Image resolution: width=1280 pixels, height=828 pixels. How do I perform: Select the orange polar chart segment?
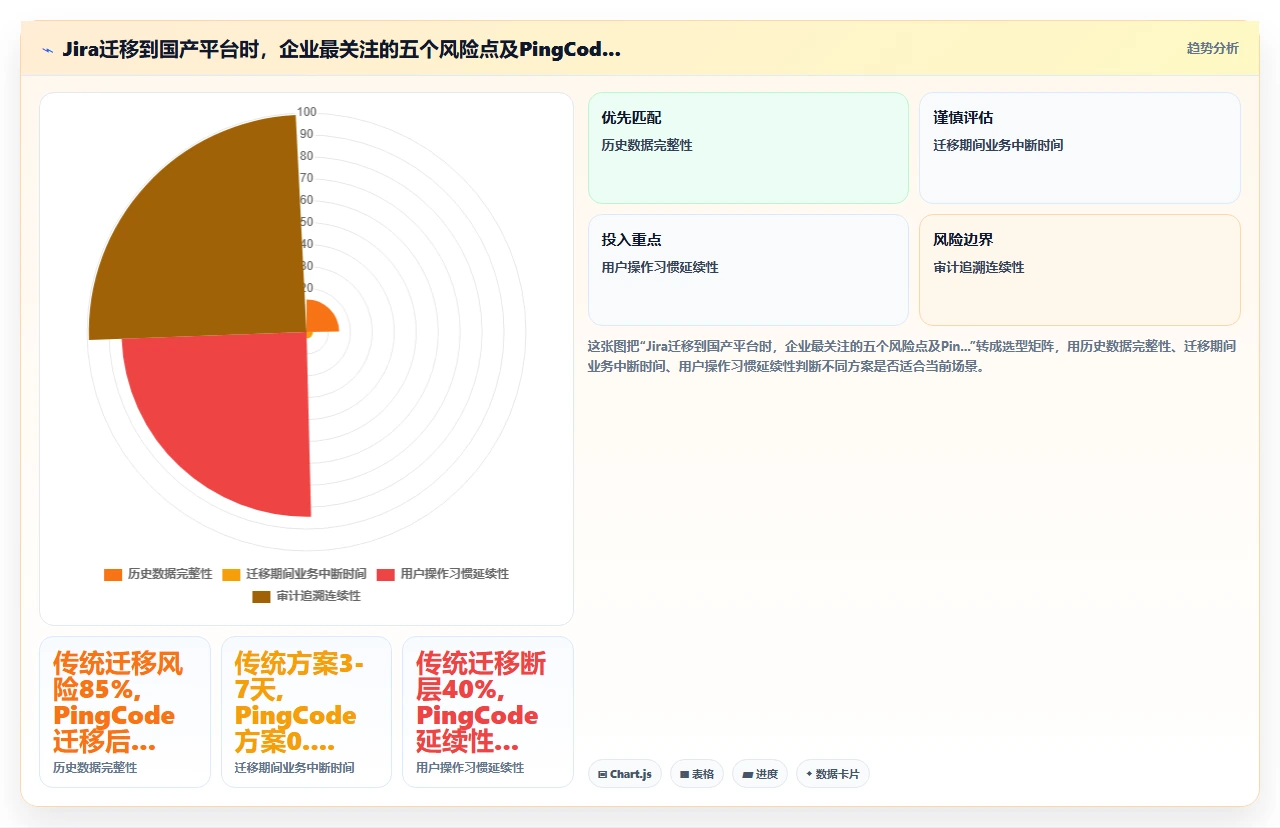(x=322, y=317)
